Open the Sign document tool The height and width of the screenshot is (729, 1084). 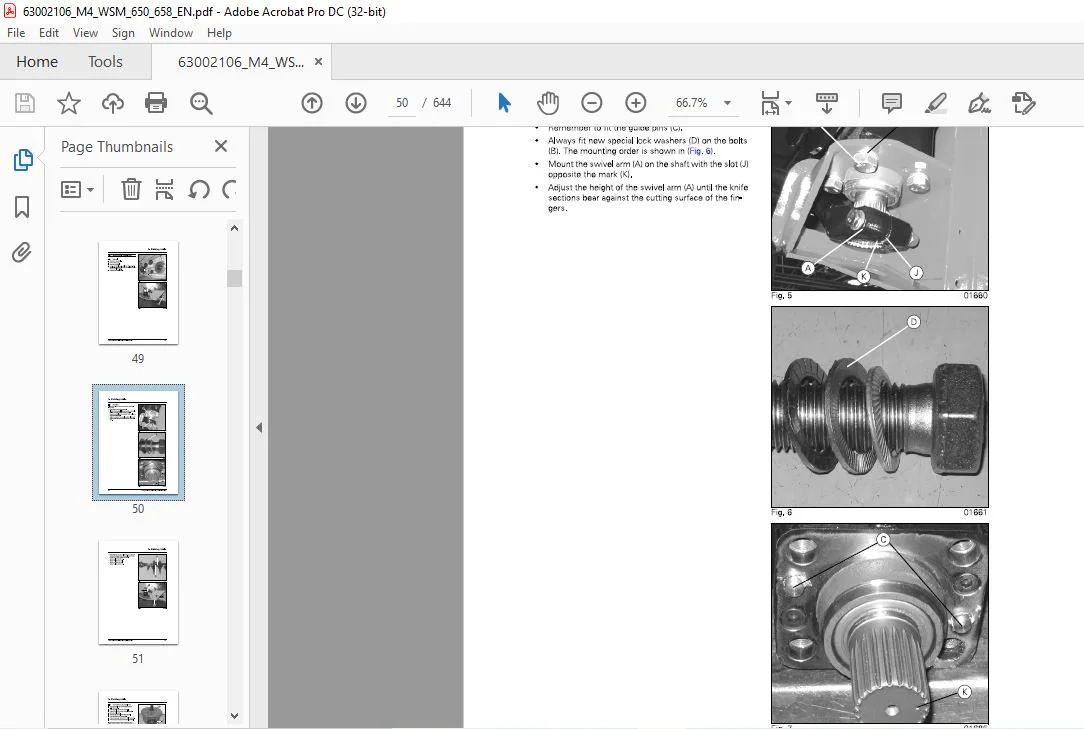tap(979, 103)
